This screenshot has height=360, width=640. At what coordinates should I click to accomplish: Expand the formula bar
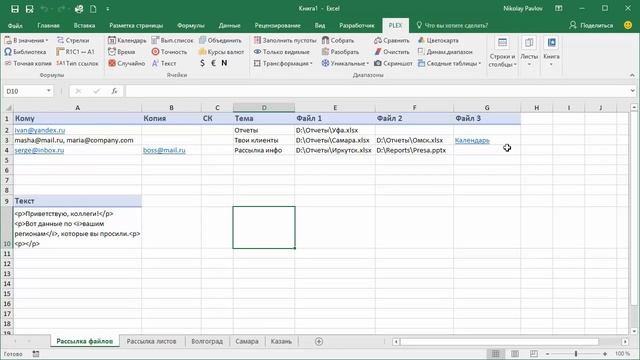[x=632, y=91]
